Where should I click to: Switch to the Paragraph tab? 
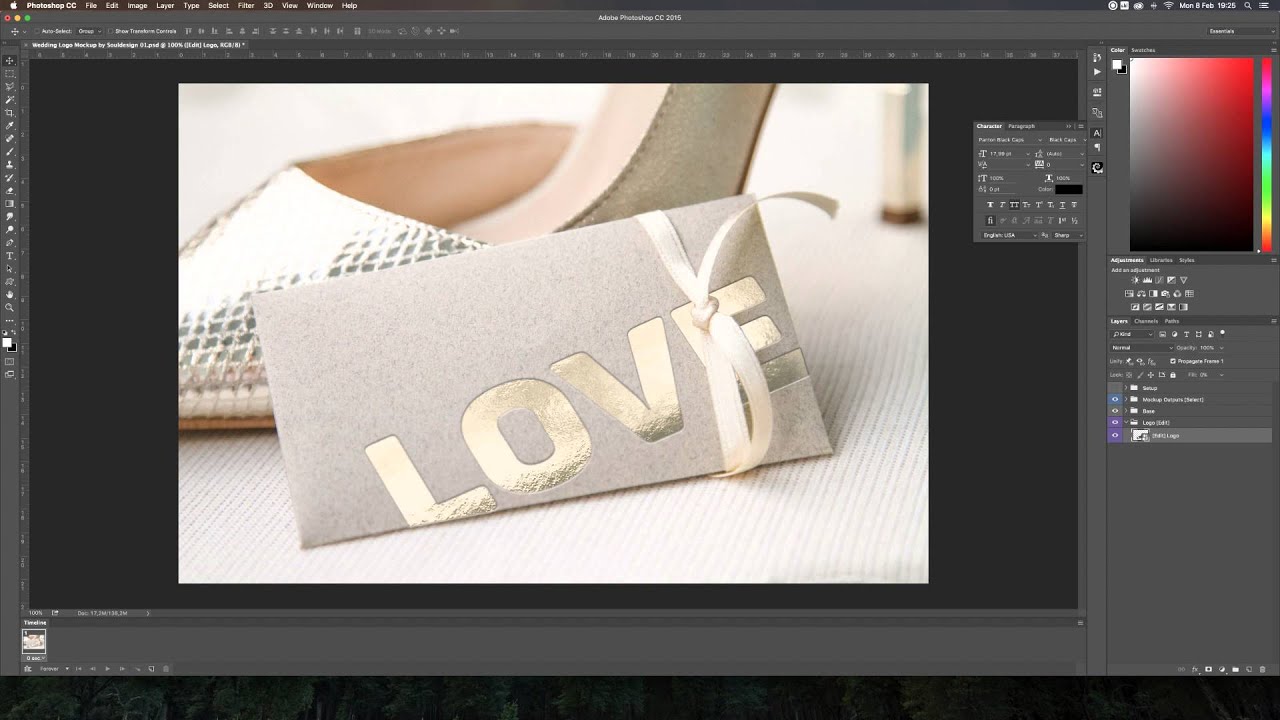pyautogui.click(x=1021, y=126)
